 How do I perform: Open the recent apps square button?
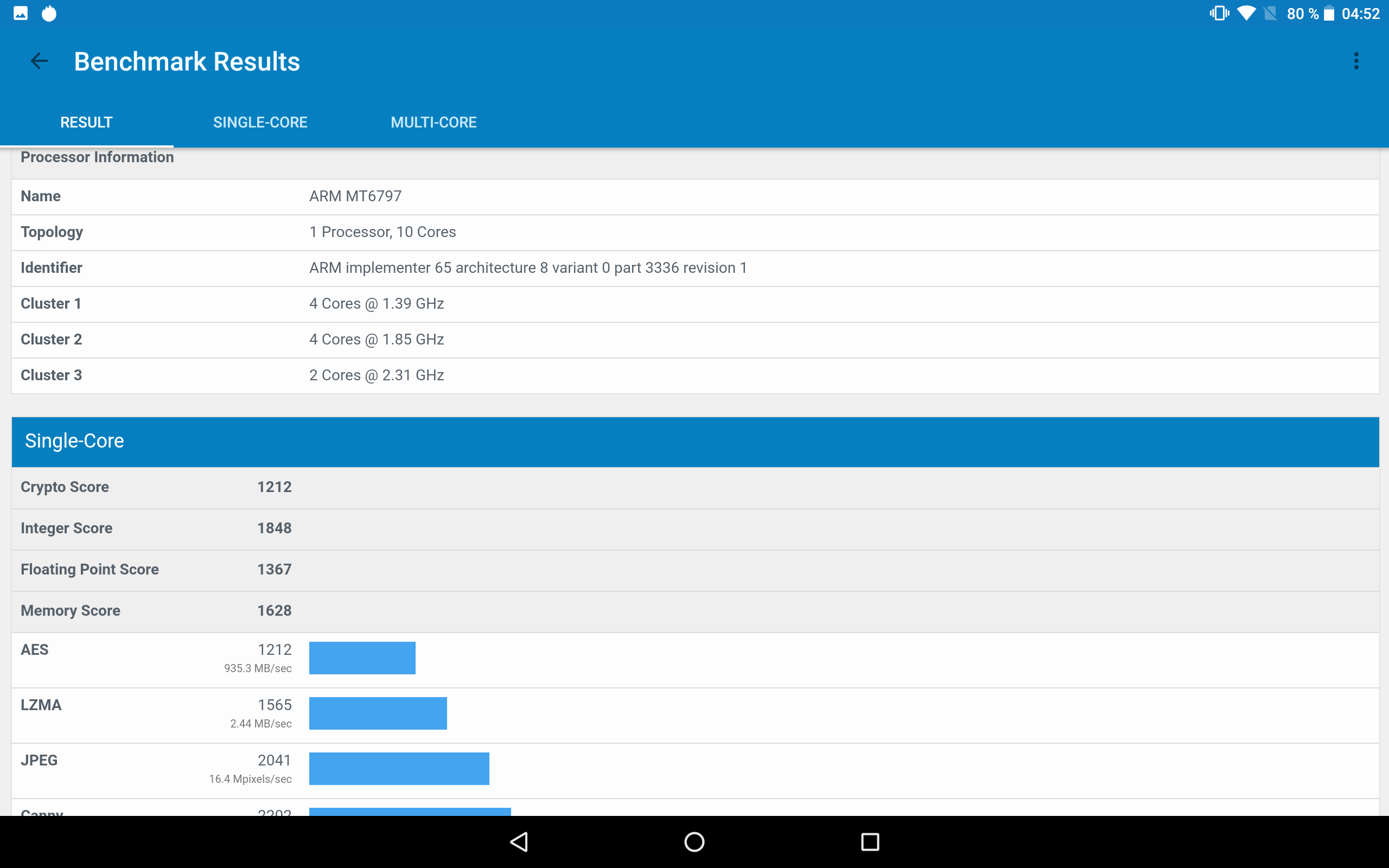870,841
